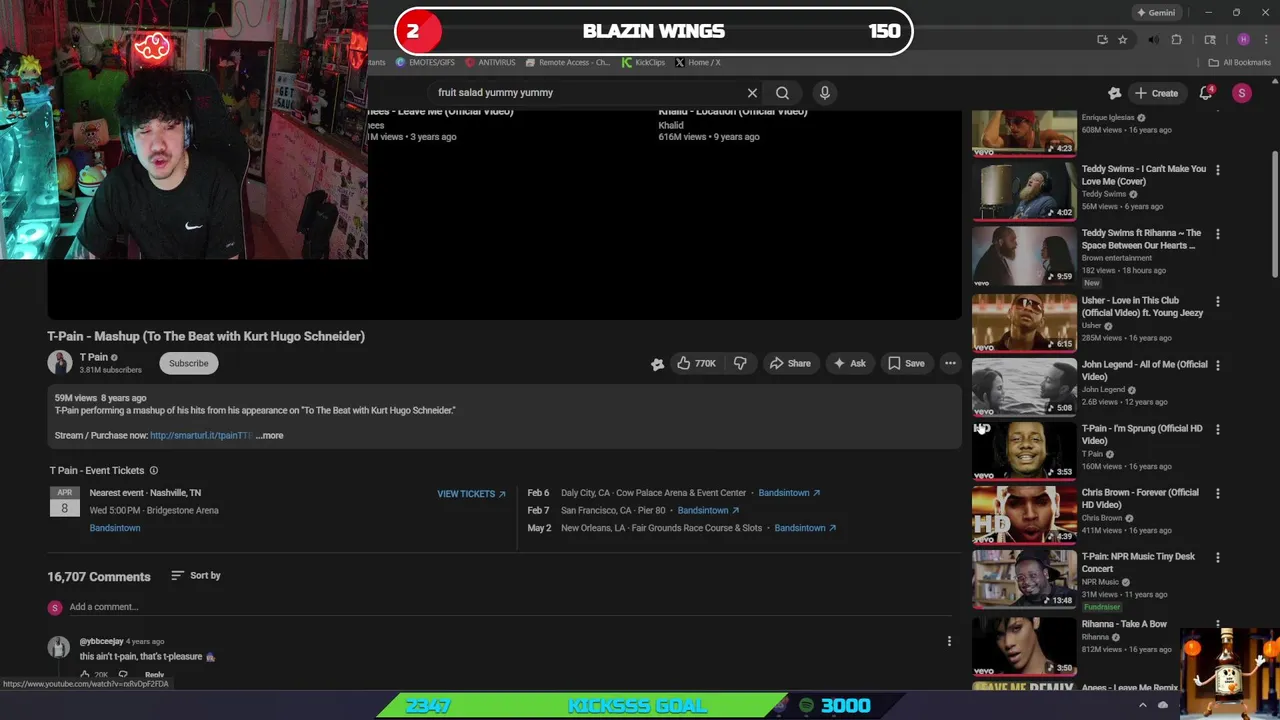
Task: Click the install app icon in address bar
Action: [x=1102, y=40]
